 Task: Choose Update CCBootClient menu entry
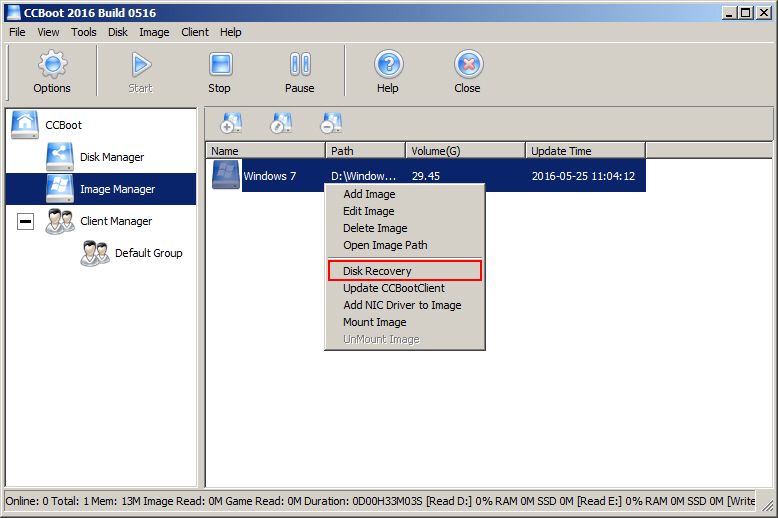pos(404,288)
